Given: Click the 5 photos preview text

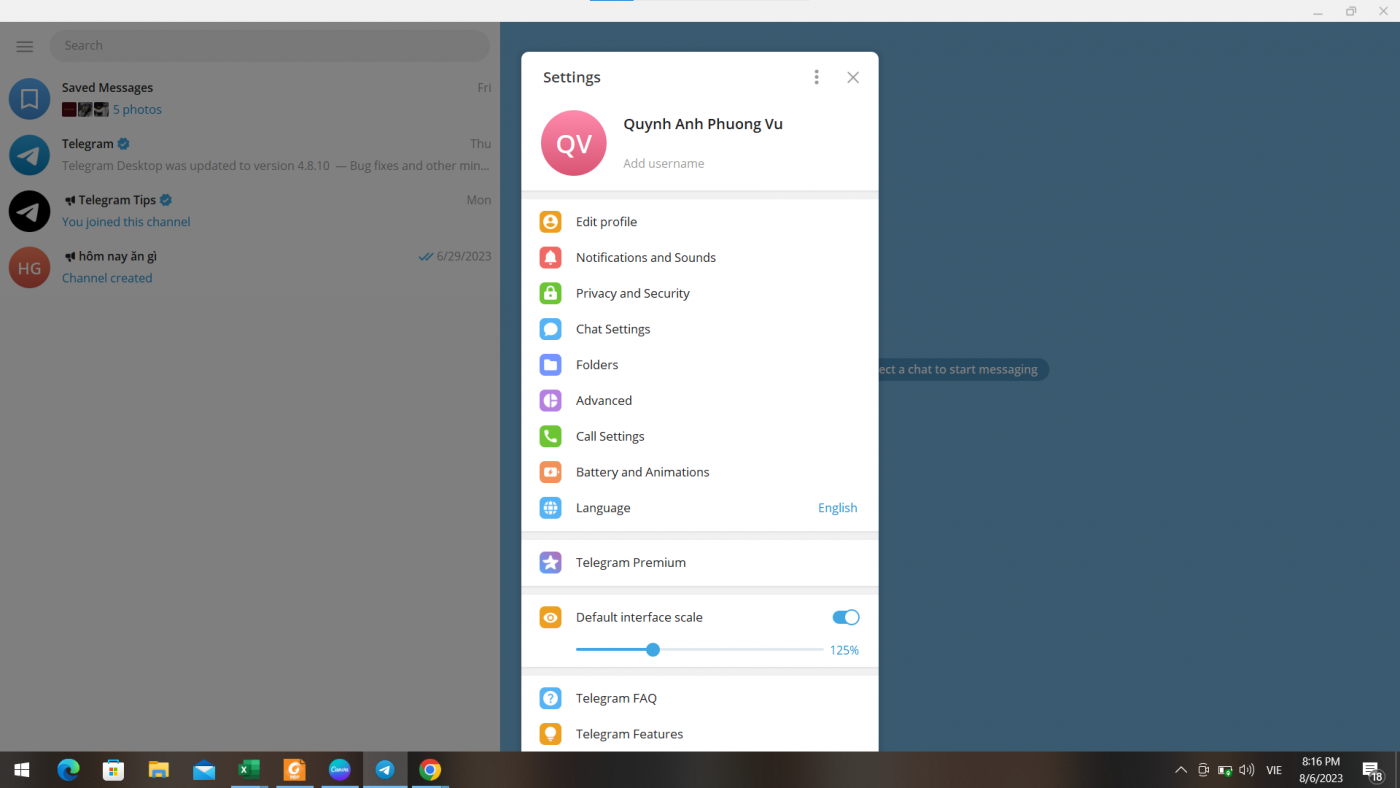Looking at the screenshot, I should coord(137,110).
